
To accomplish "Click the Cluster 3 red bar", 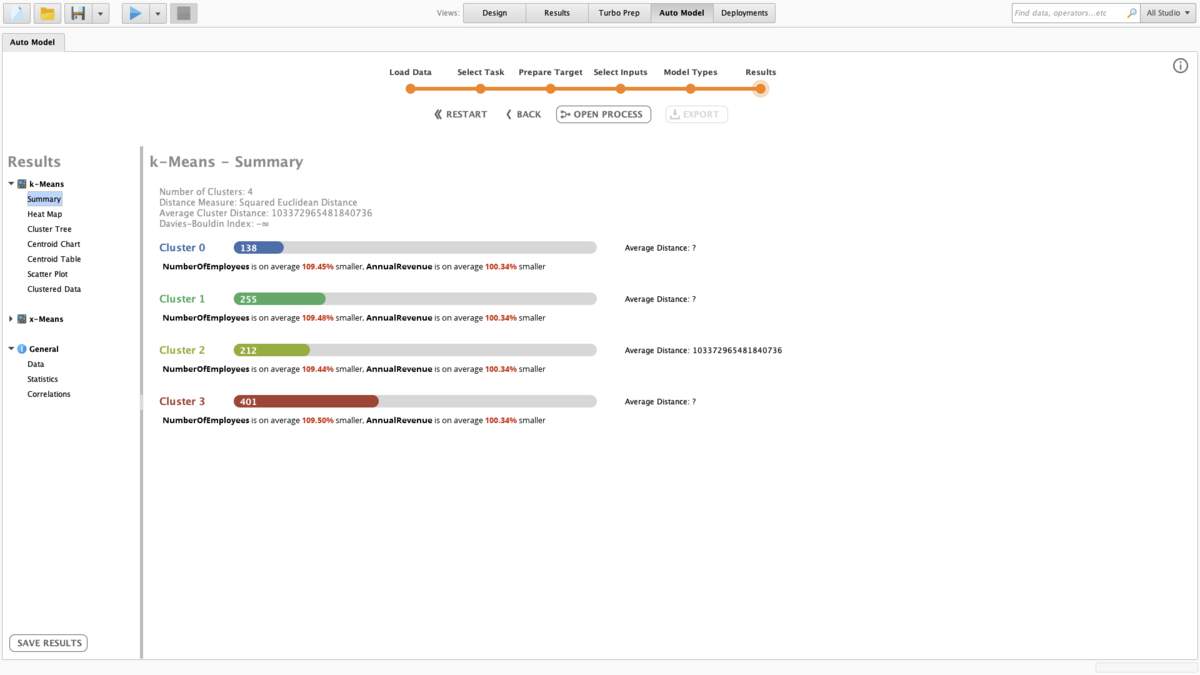I will point(306,401).
